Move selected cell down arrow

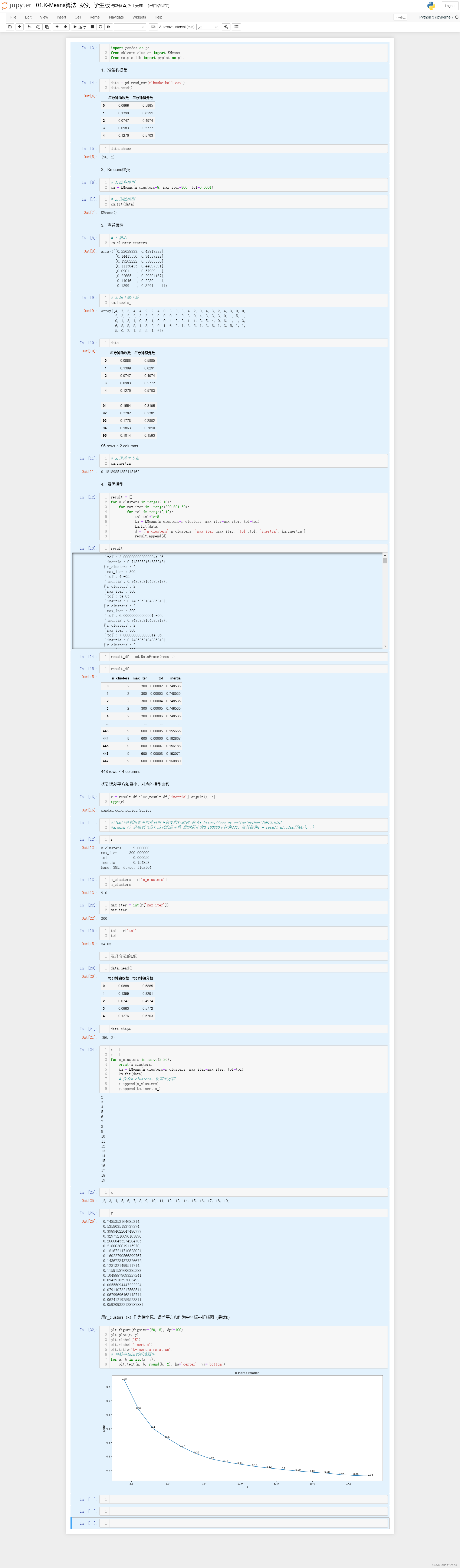tap(65, 27)
